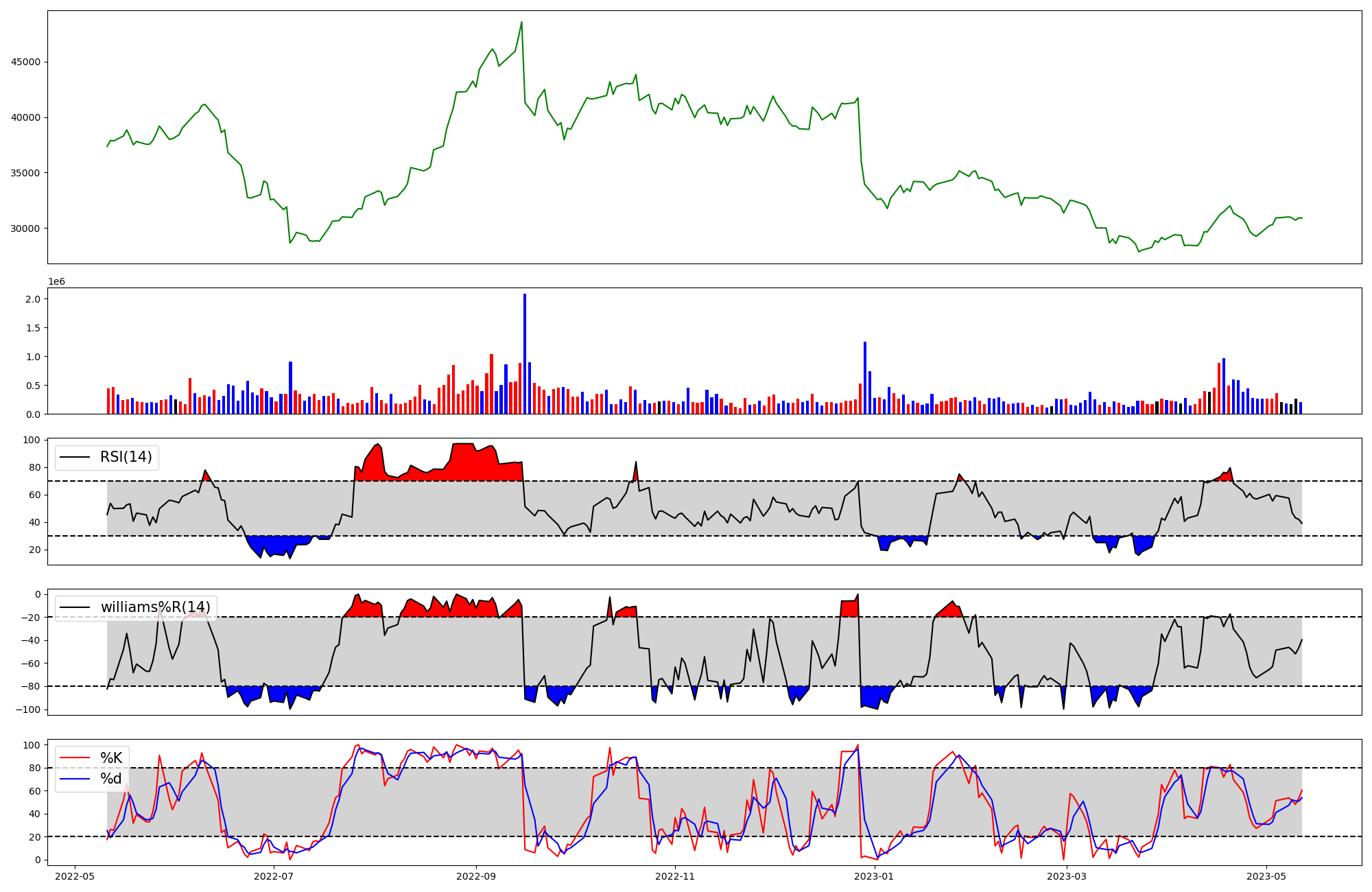
Task: Select the 2022-05 date axis label
Action: coord(75,876)
